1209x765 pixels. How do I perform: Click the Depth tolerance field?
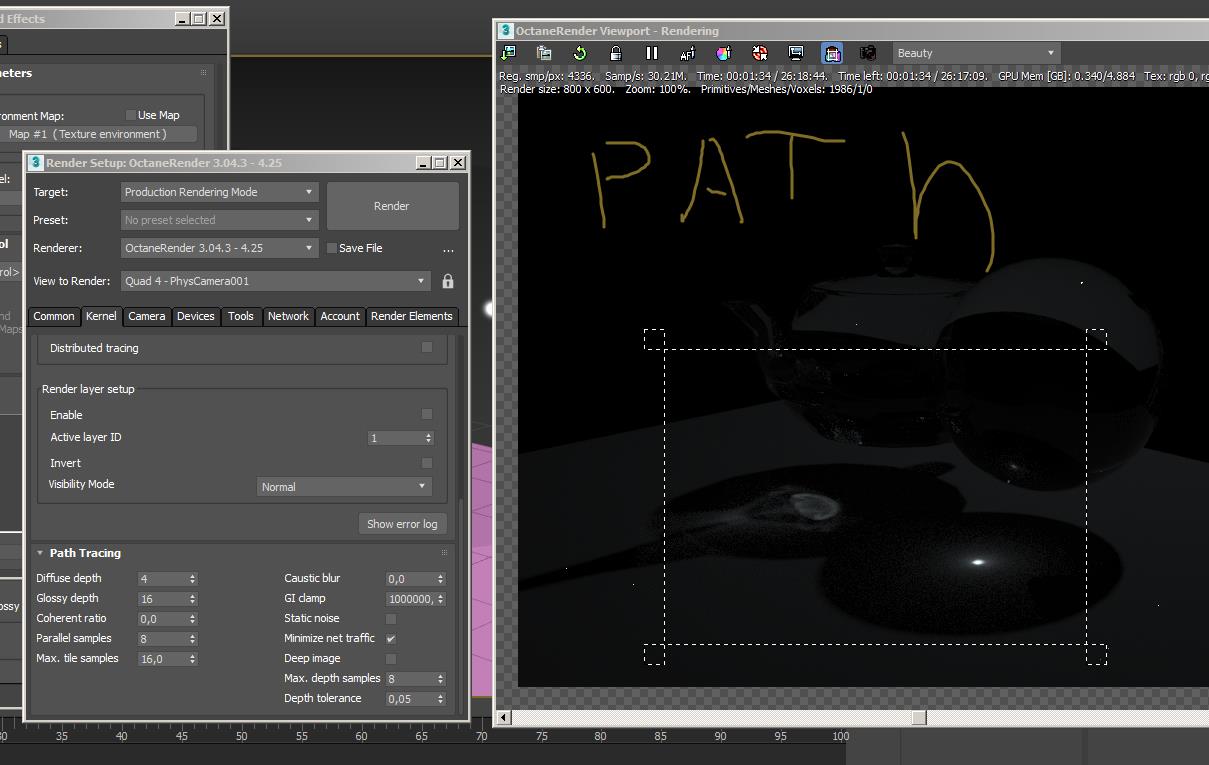click(410, 699)
